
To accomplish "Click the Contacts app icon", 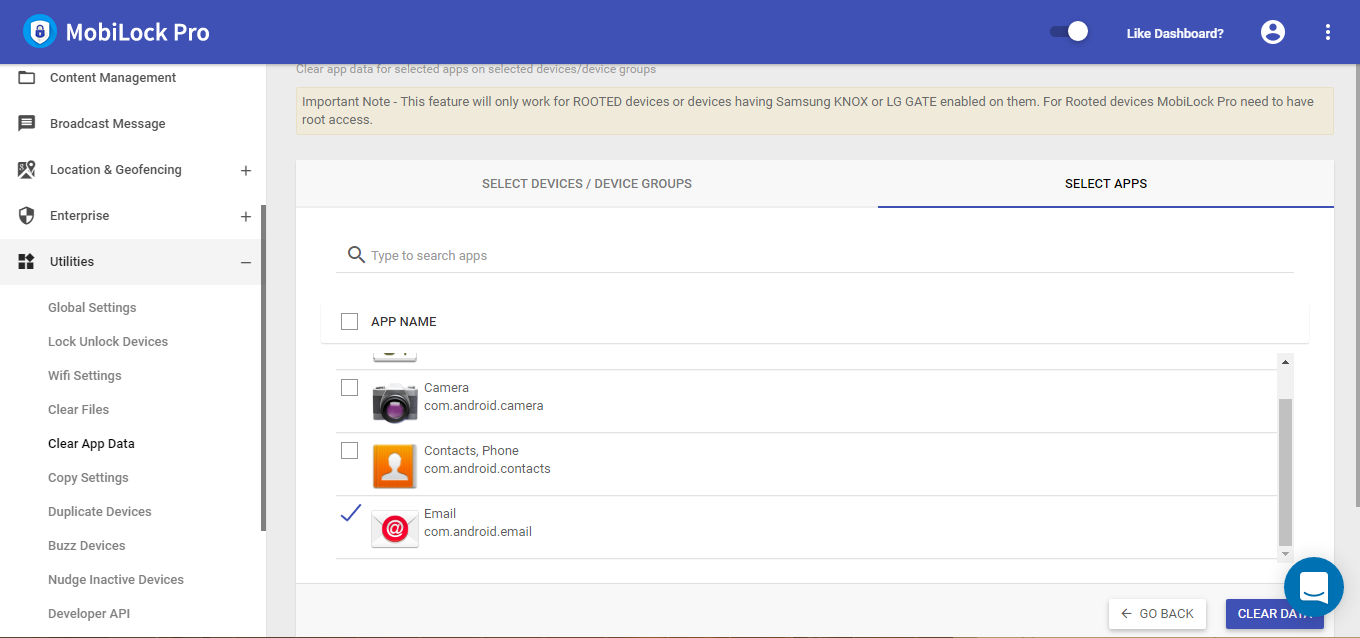I will tap(395, 466).
